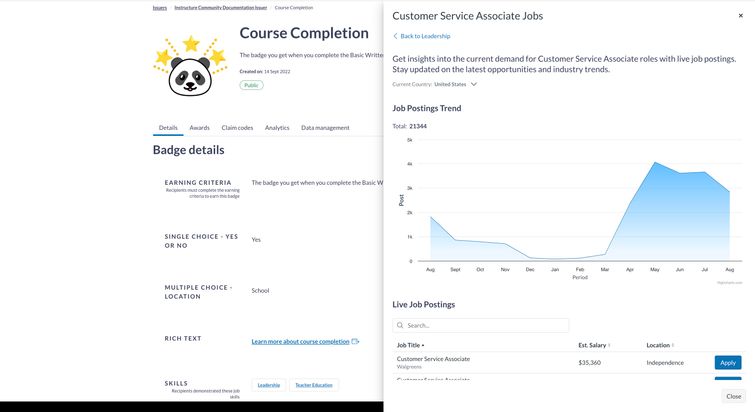Image resolution: width=755 pixels, height=412 pixels.
Task: Navigate to Issuers breadcrumb
Action: 160,7
